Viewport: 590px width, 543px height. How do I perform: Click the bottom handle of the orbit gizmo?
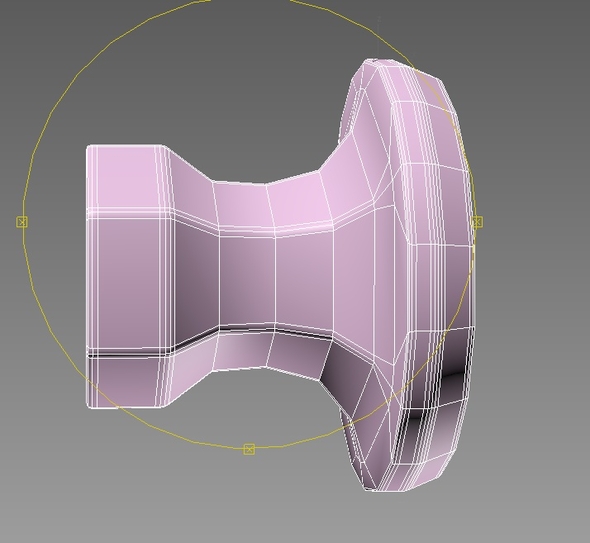pyautogui.click(x=249, y=449)
